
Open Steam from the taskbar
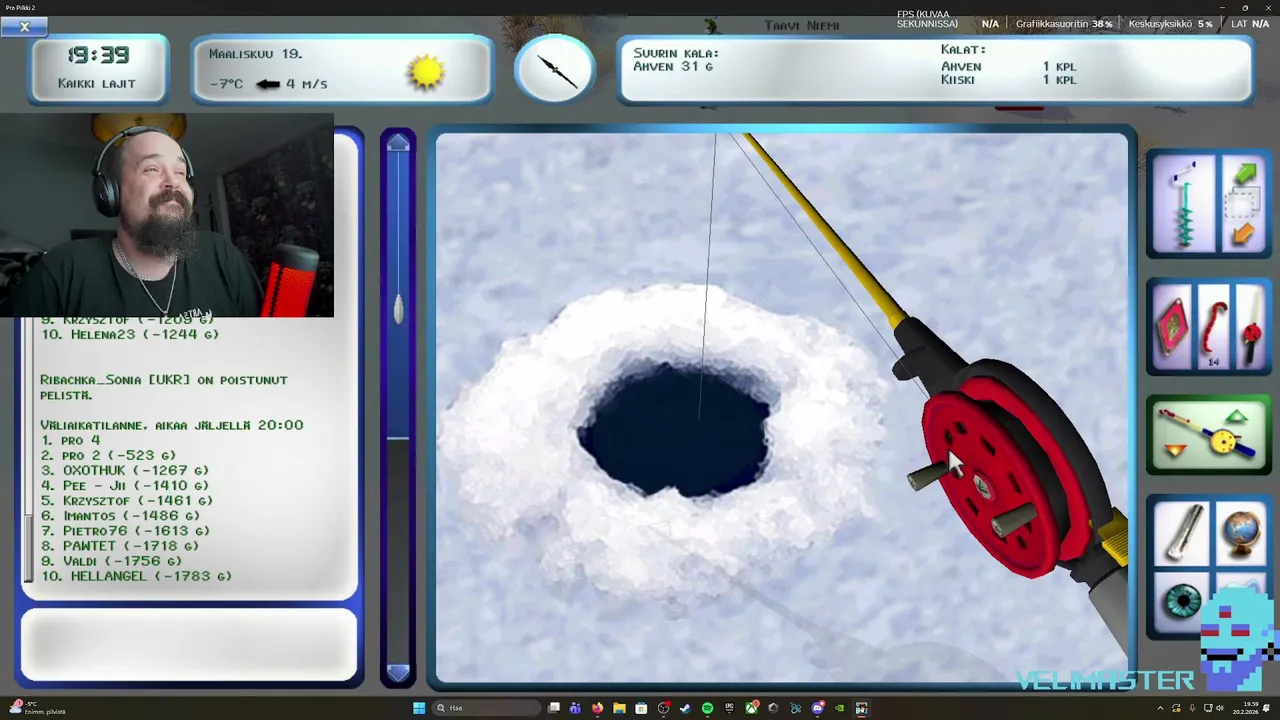pos(685,708)
